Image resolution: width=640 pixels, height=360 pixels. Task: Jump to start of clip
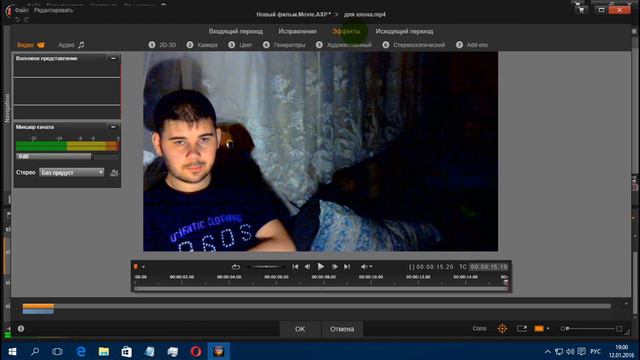click(295, 267)
